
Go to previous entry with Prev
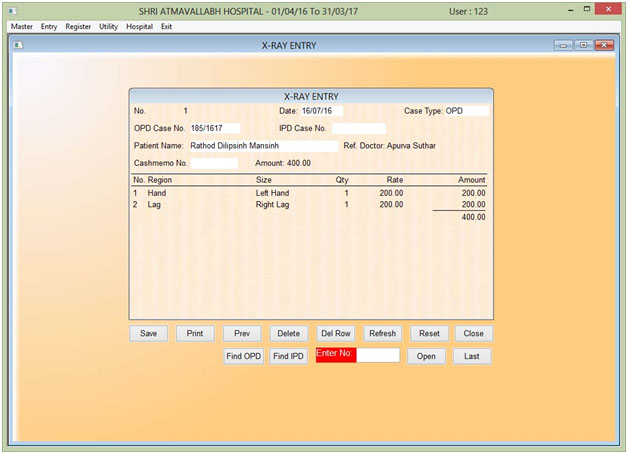pos(242,334)
